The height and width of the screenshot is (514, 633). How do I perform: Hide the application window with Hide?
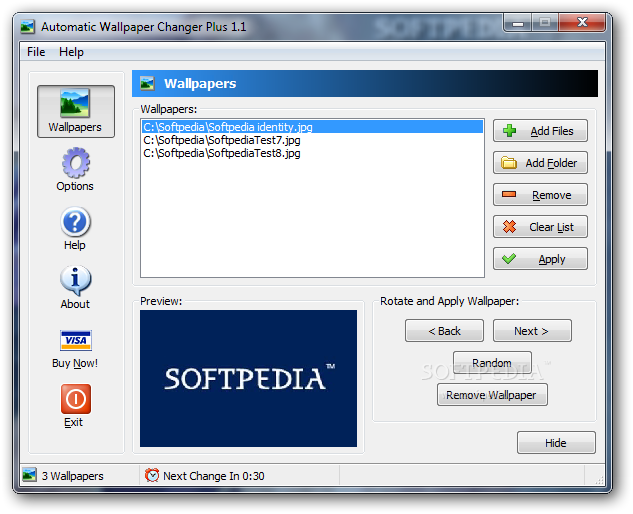click(x=556, y=443)
